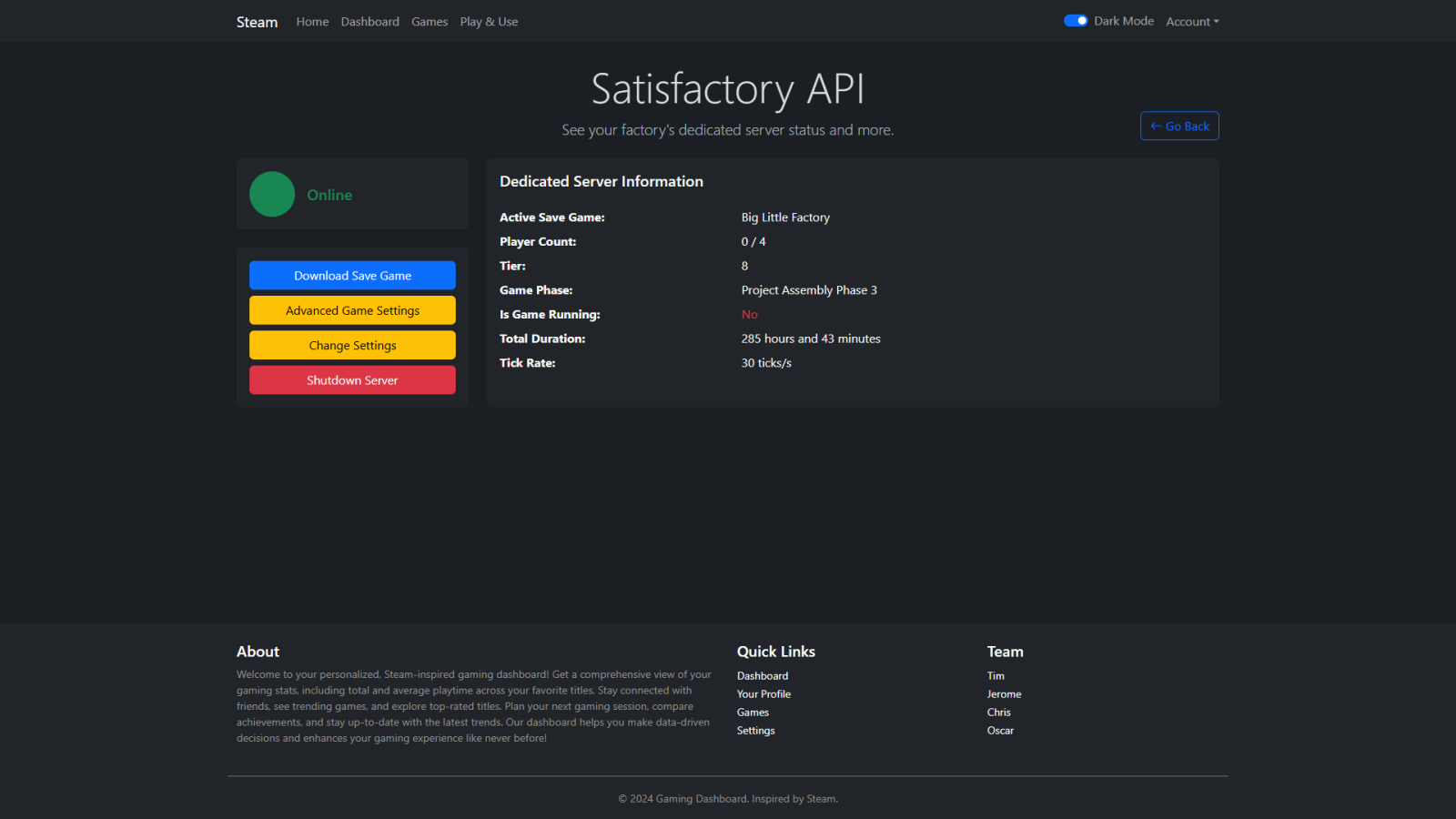This screenshot has height=819, width=1456.
Task: Select Dashboard in the navigation bar
Action: [369, 21]
